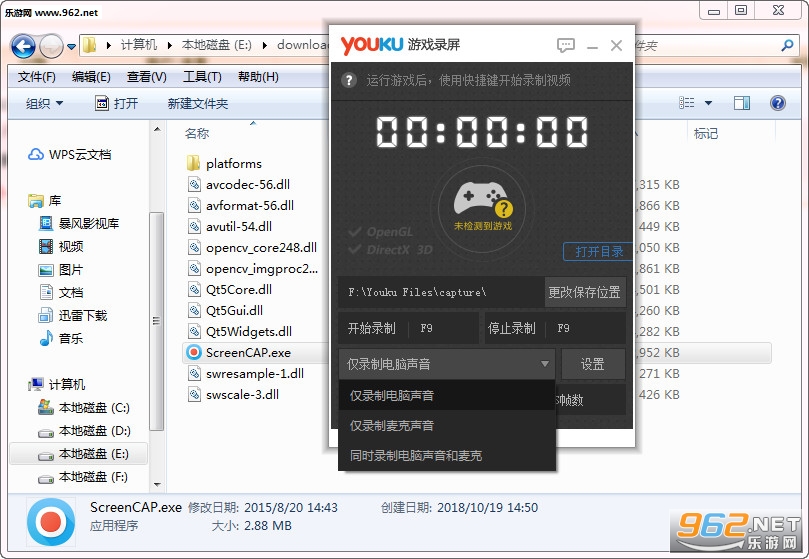Toggle the OpenGL checkmark option
This screenshot has width=809, height=559.
click(380, 232)
